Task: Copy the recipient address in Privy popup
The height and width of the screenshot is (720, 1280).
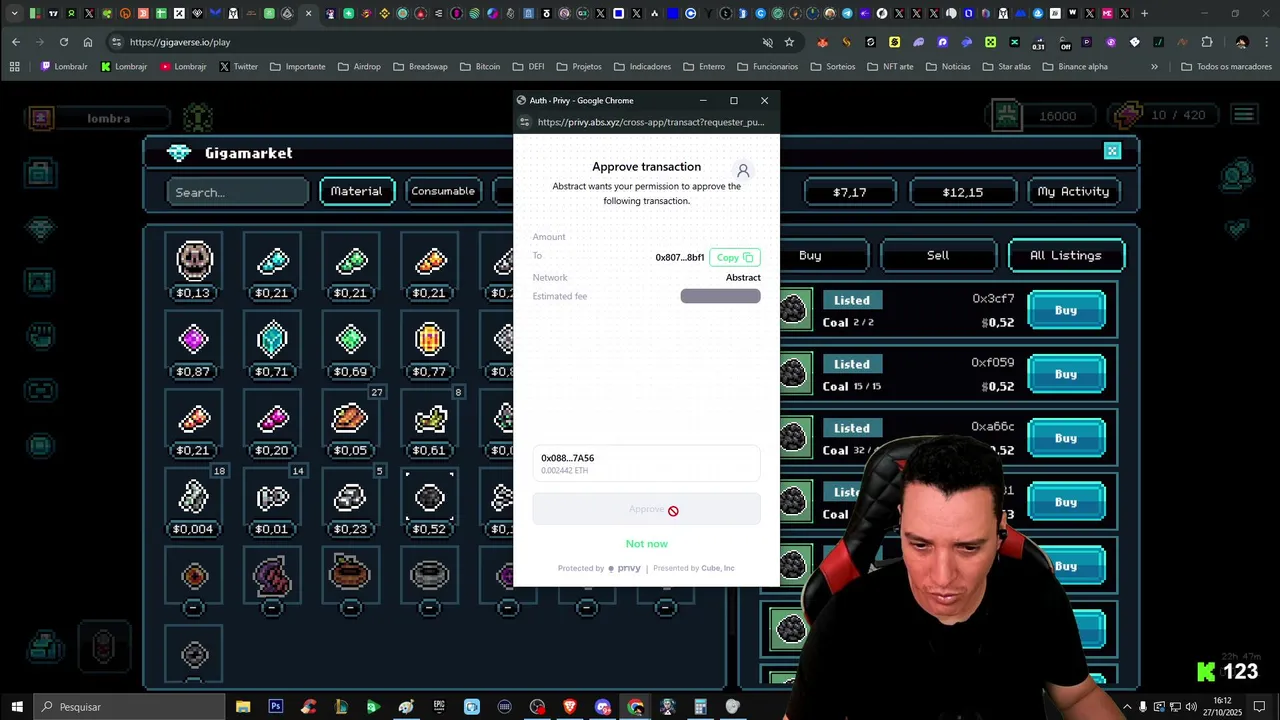Action: tap(735, 257)
